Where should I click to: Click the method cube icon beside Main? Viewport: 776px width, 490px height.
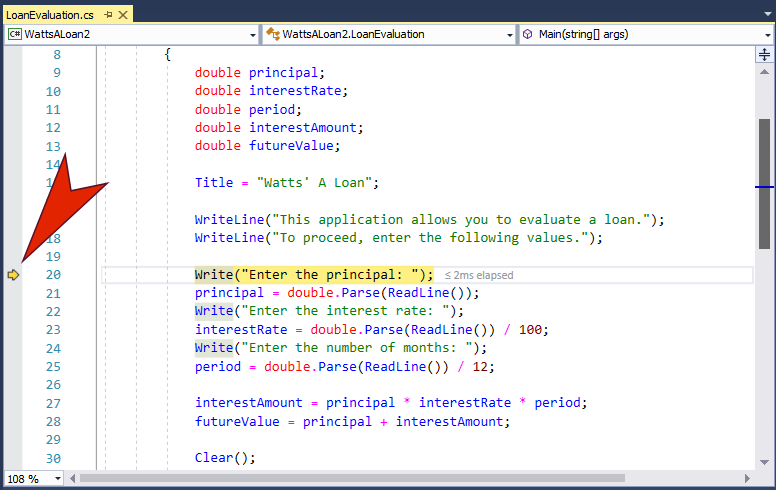tap(528, 34)
